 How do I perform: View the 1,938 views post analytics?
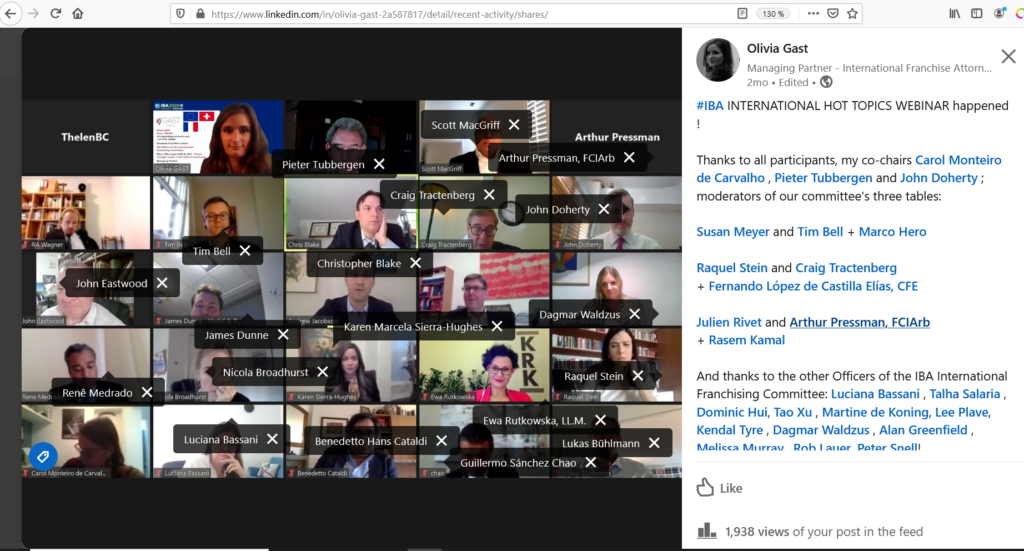click(x=810, y=531)
